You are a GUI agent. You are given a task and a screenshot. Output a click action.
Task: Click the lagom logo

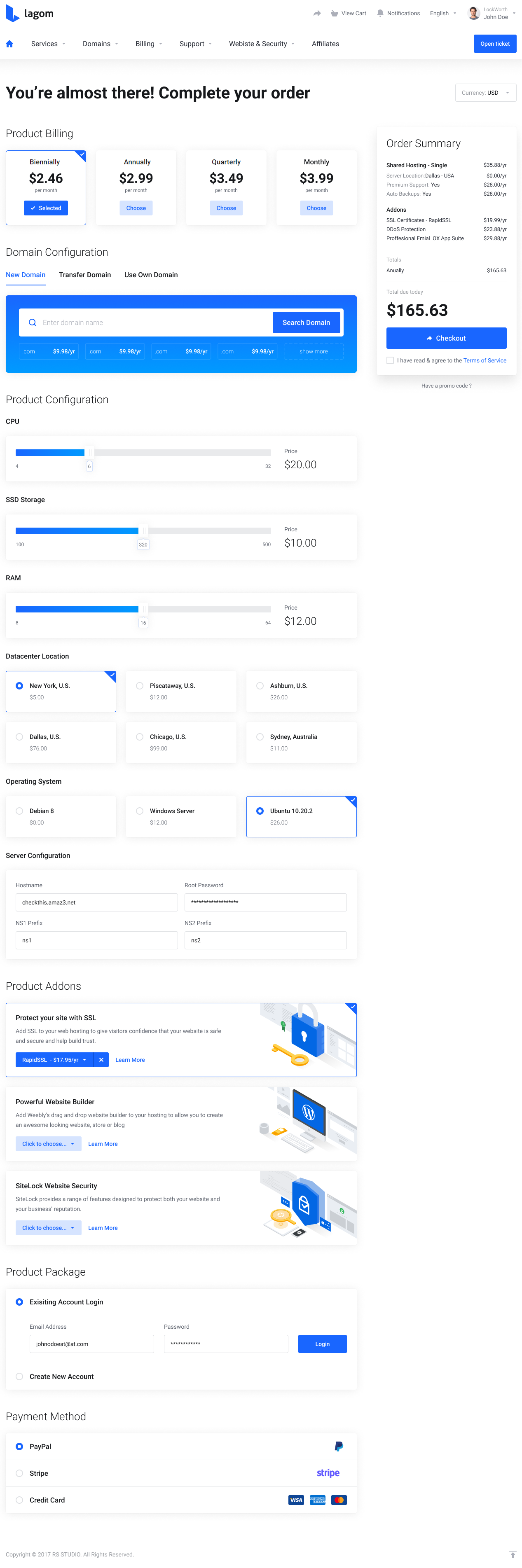coord(29,14)
